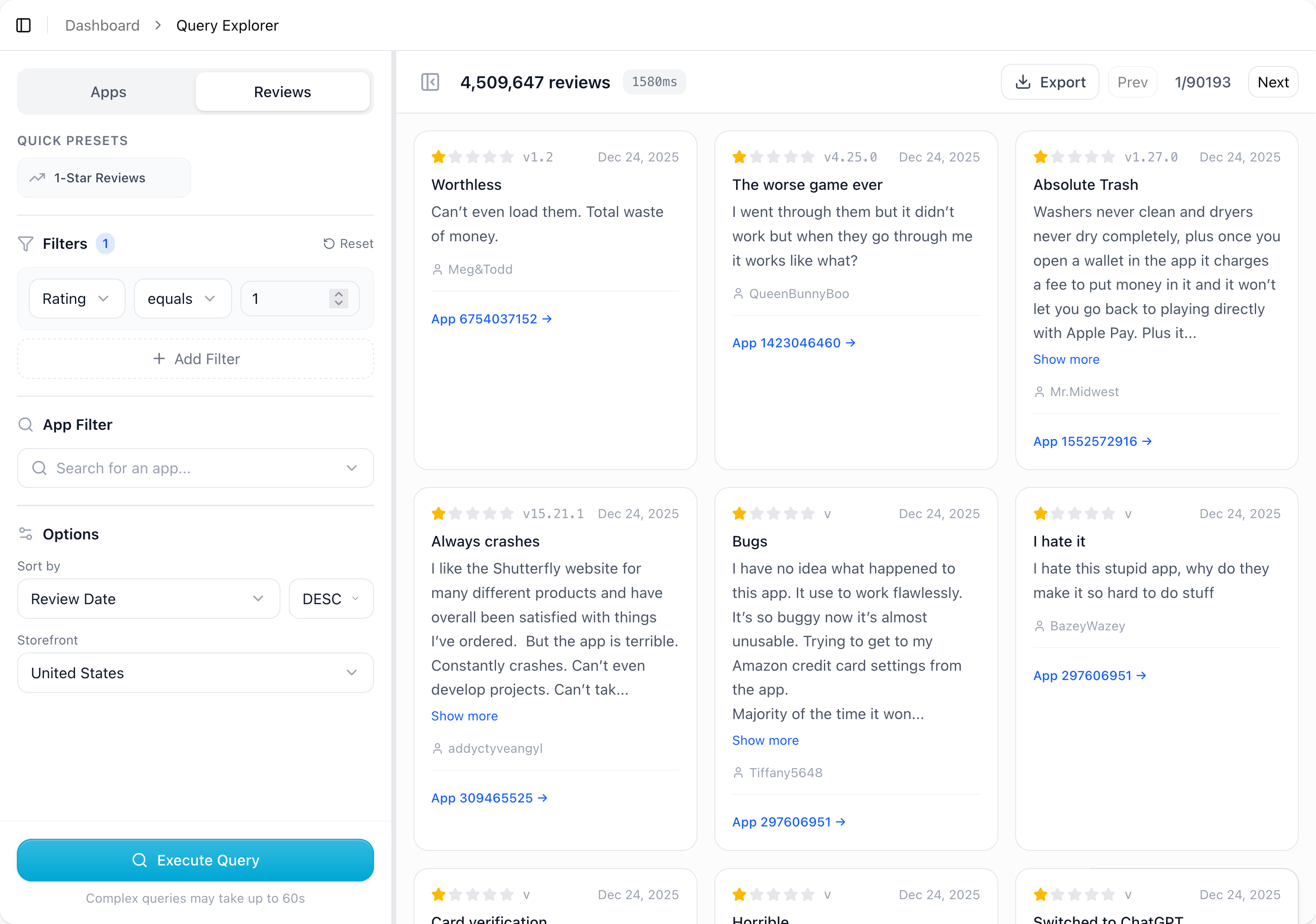The width and height of the screenshot is (1316, 924).
Task: Click rating value stepper arrows
Action: (x=339, y=299)
